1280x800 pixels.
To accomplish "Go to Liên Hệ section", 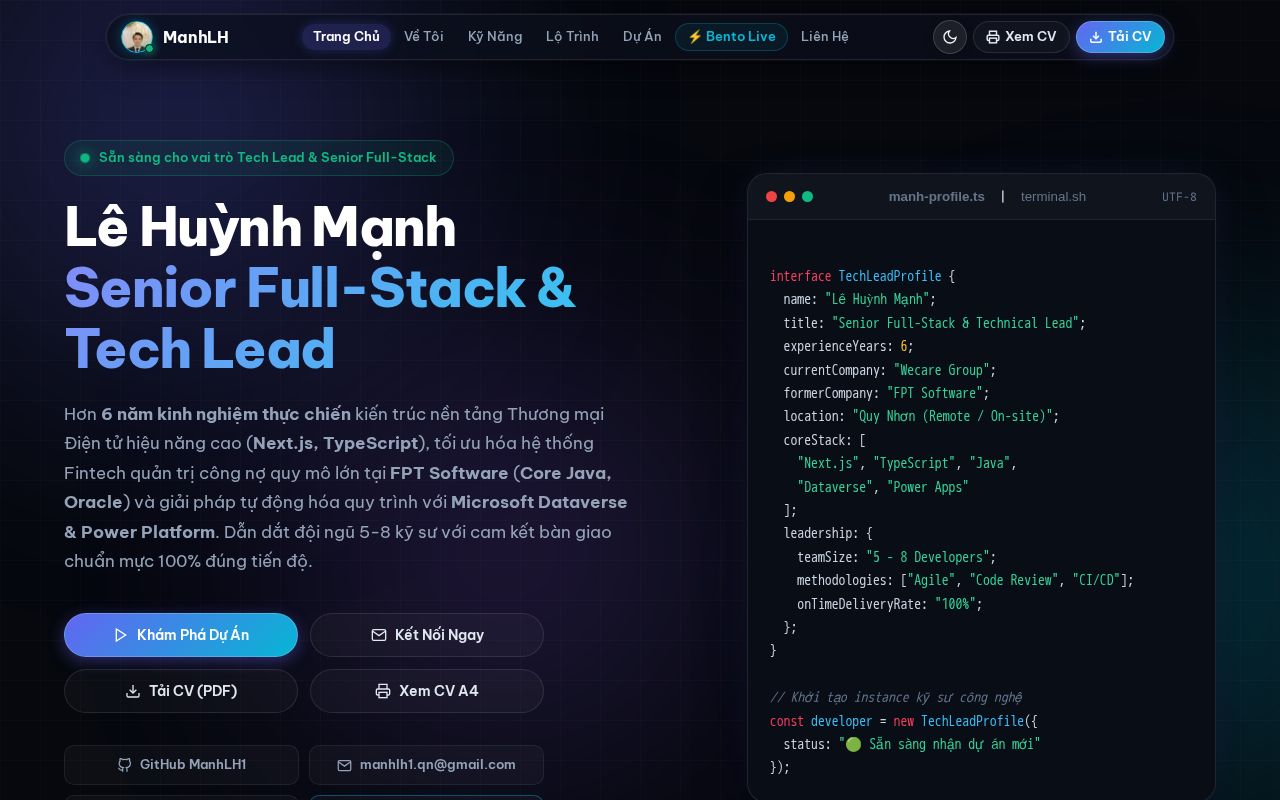I will [x=825, y=37].
